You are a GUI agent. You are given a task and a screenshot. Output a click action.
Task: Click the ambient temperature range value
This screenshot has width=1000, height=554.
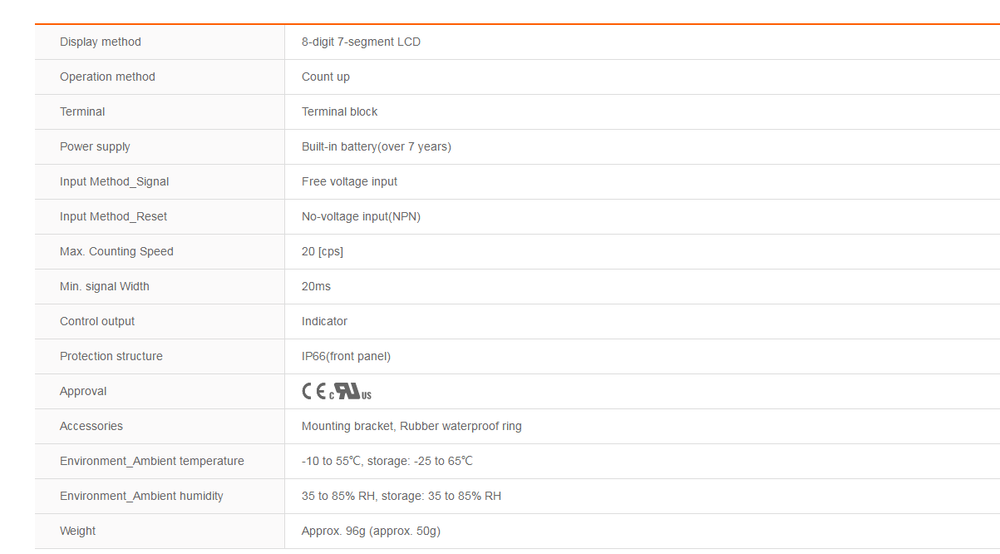pos(386,462)
